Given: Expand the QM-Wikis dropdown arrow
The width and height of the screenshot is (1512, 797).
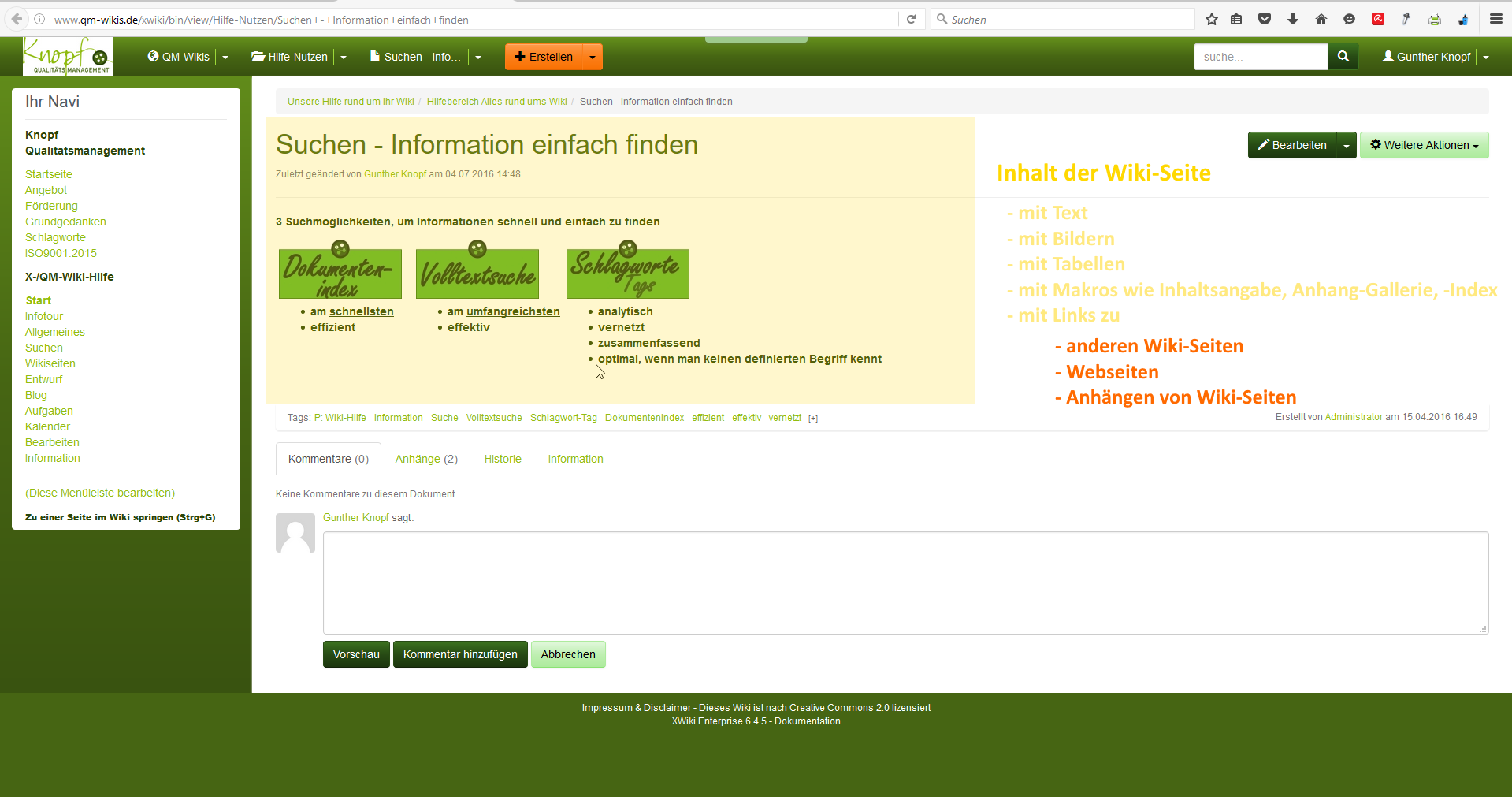Looking at the screenshot, I should (x=225, y=57).
